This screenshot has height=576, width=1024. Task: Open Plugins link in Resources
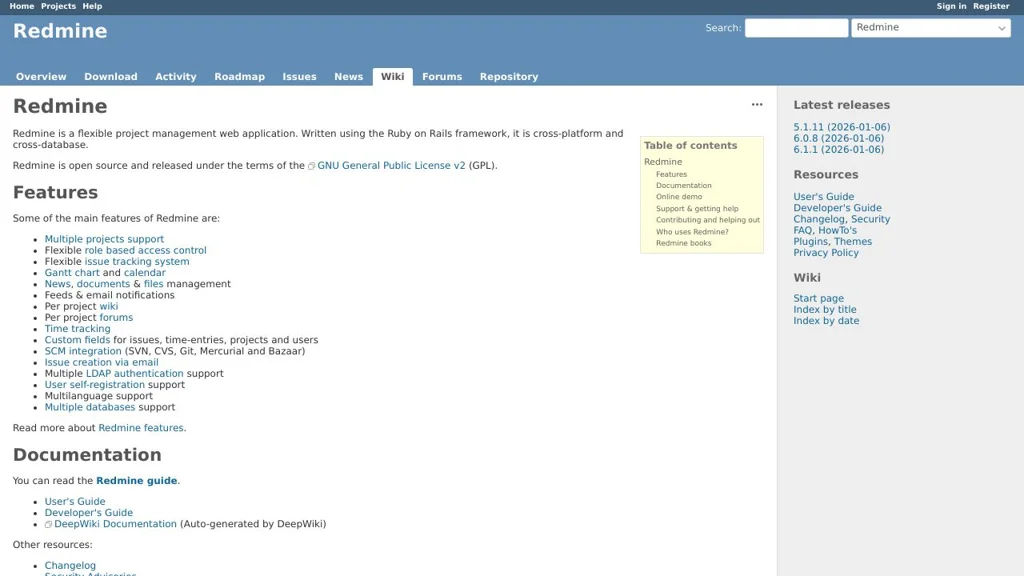tap(810, 242)
